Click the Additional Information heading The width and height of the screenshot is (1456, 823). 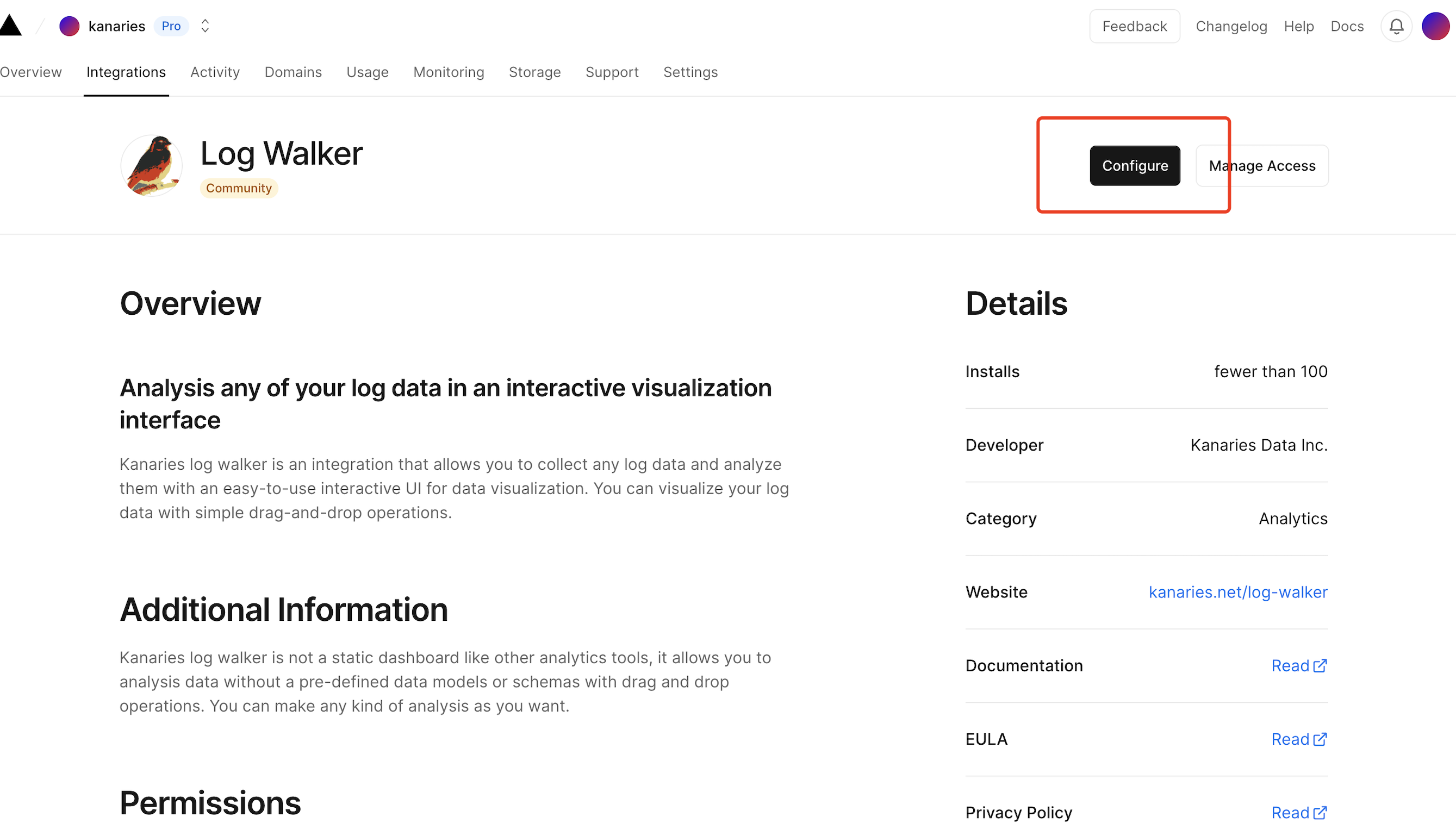(x=284, y=610)
